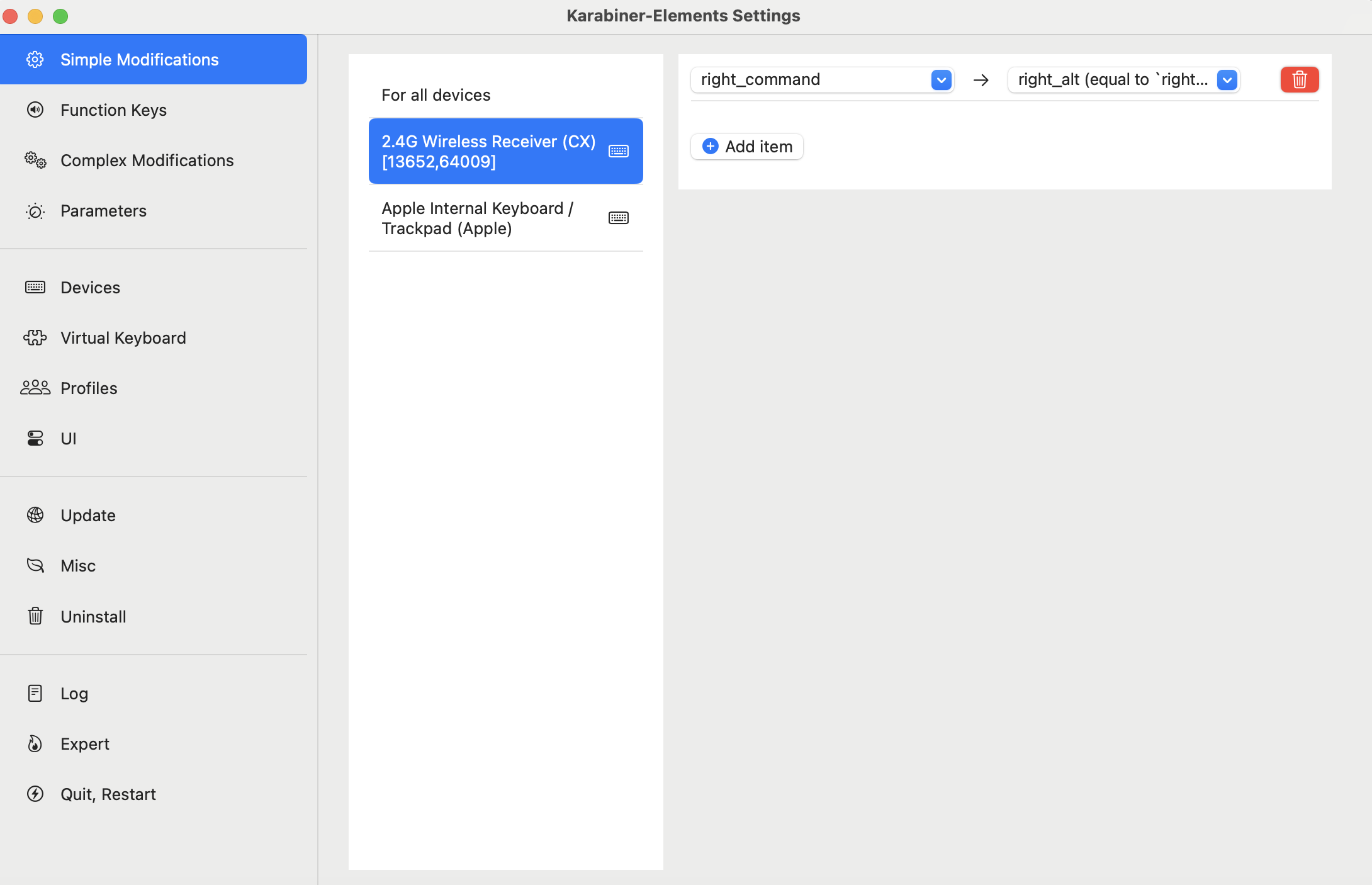
Task: Open the Misc settings section
Action: [78, 566]
